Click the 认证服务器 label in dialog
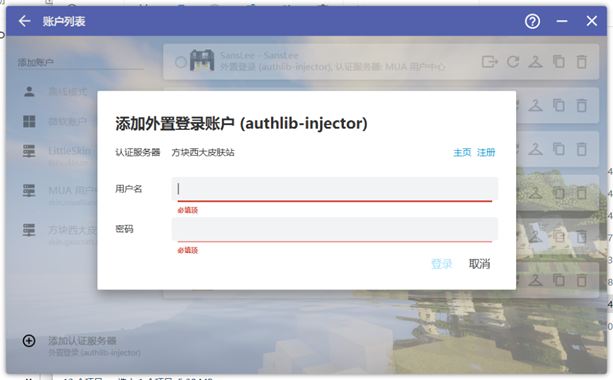The image size is (613, 380). click(138, 152)
